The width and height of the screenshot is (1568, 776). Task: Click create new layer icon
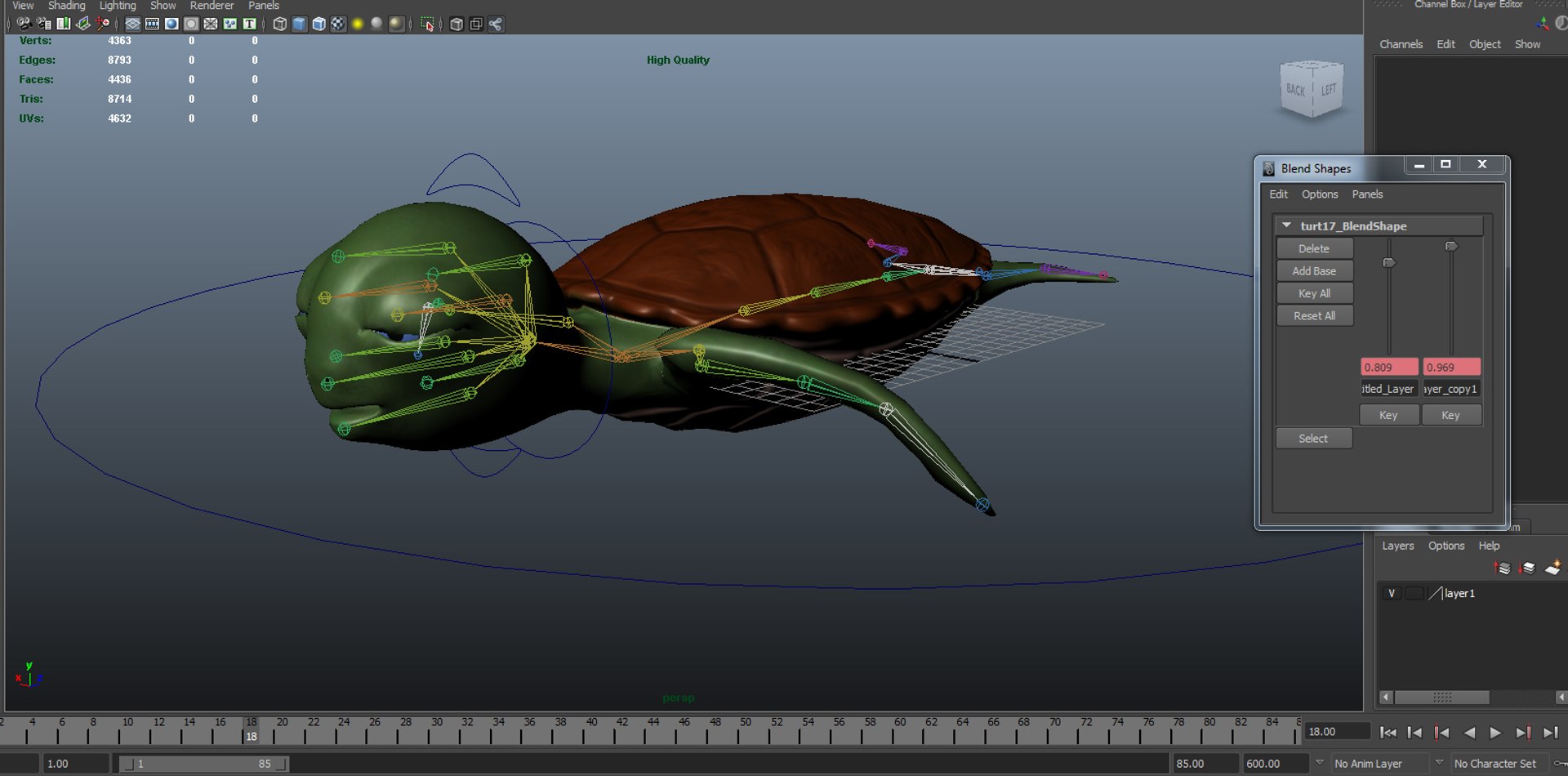point(1552,567)
